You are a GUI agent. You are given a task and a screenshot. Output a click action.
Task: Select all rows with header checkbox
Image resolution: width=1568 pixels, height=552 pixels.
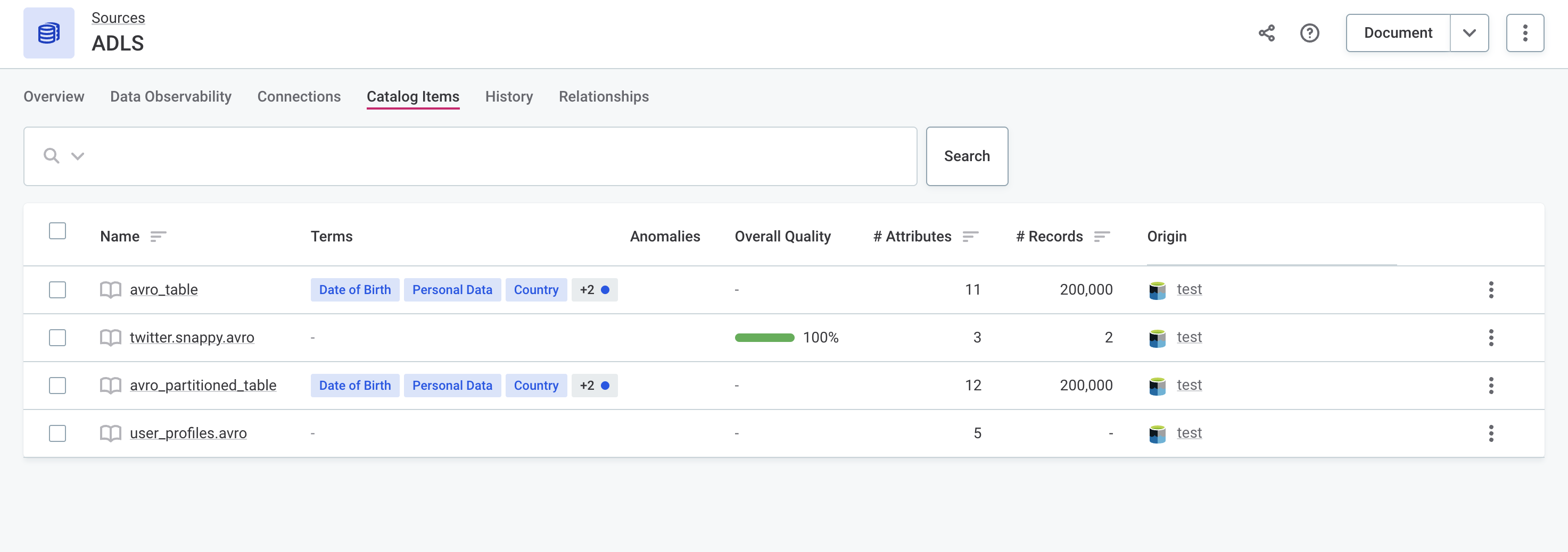coord(57,232)
